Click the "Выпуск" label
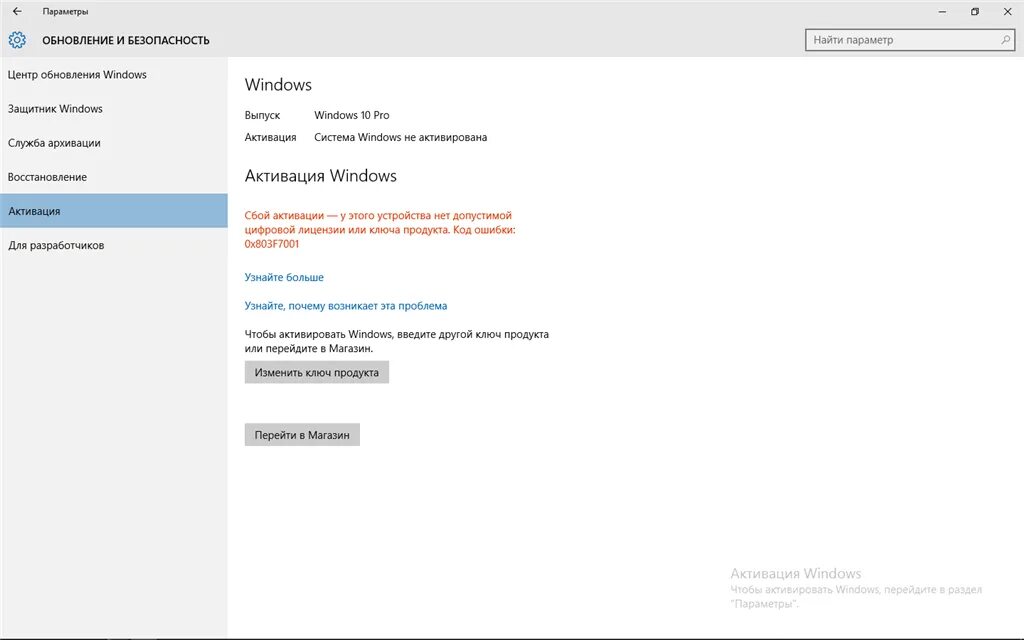This screenshot has height=640, width=1024. pyautogui.click(x=263, y=115)
